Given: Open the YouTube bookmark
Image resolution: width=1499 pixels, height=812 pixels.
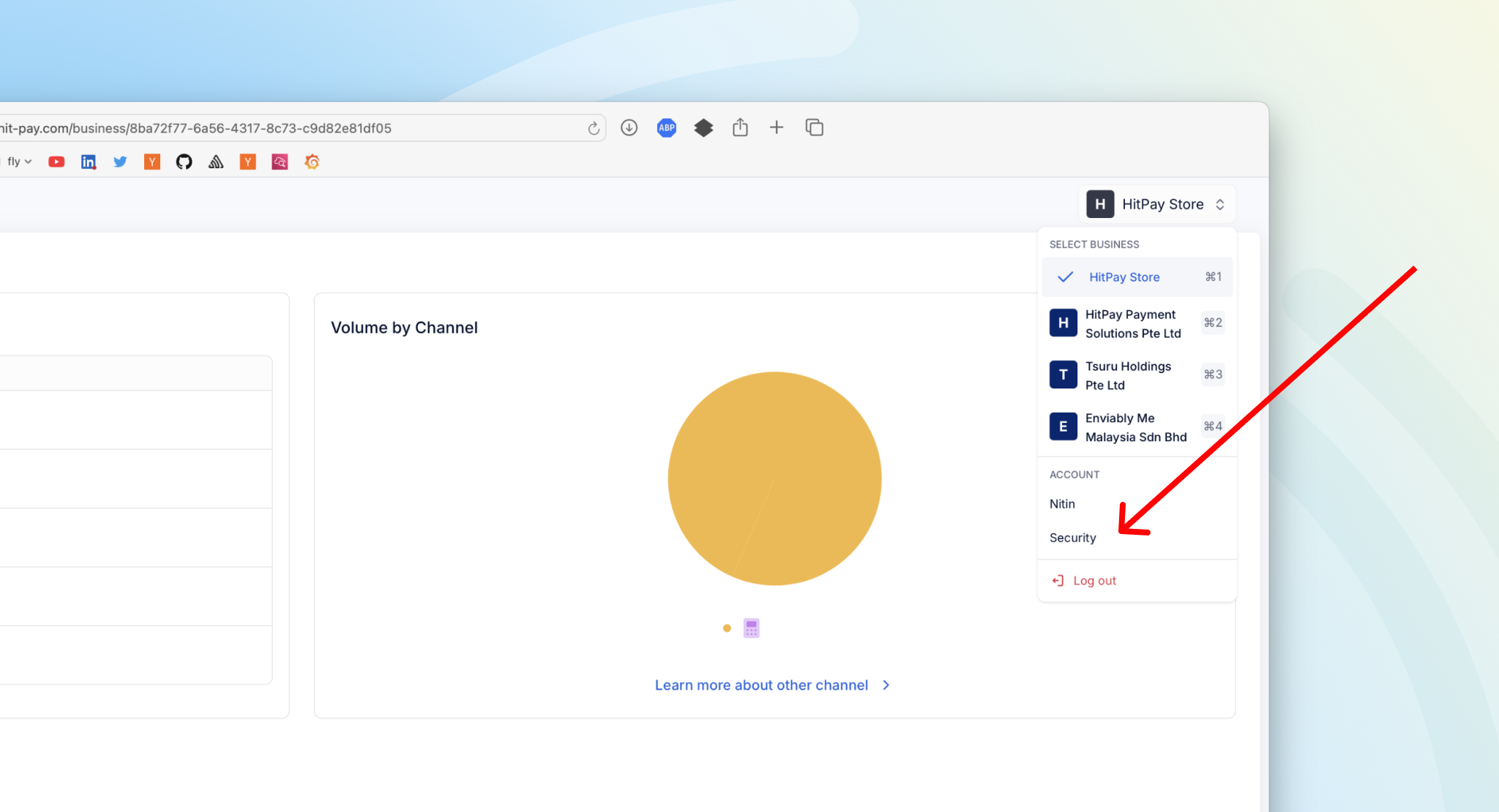Looking at the screenshot, I should pos(56,162).
